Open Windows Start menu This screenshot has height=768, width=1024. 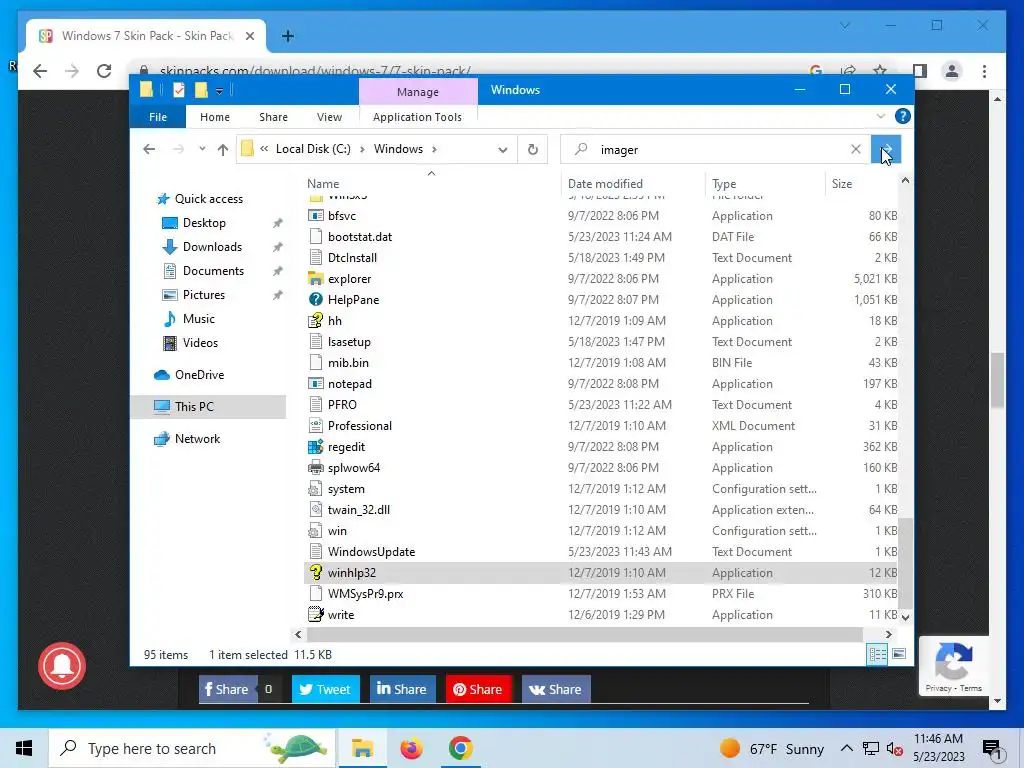point(24,748)
